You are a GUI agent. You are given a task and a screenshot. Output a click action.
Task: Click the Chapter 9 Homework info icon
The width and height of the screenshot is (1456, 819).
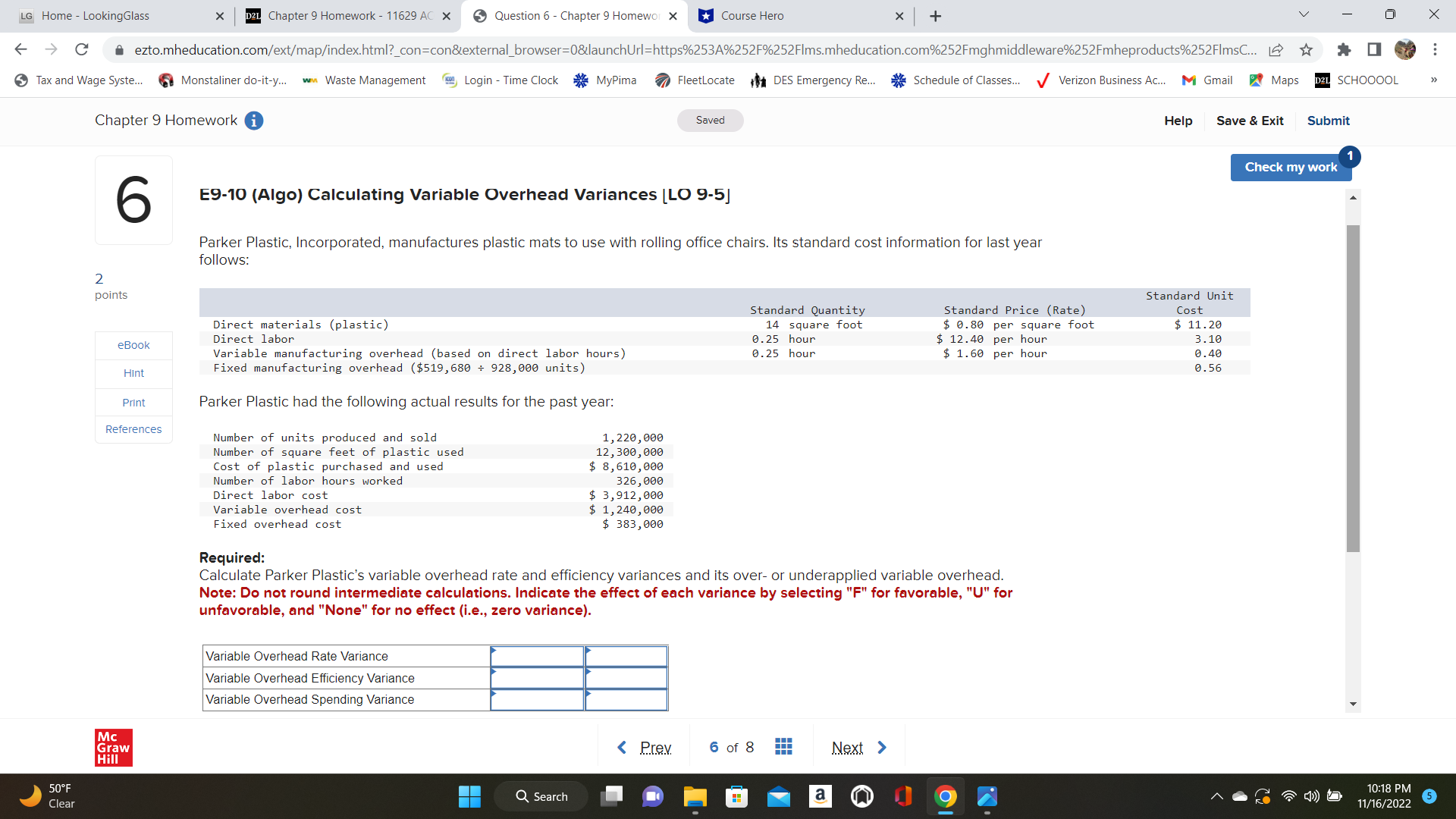click(x=254, y=121)
